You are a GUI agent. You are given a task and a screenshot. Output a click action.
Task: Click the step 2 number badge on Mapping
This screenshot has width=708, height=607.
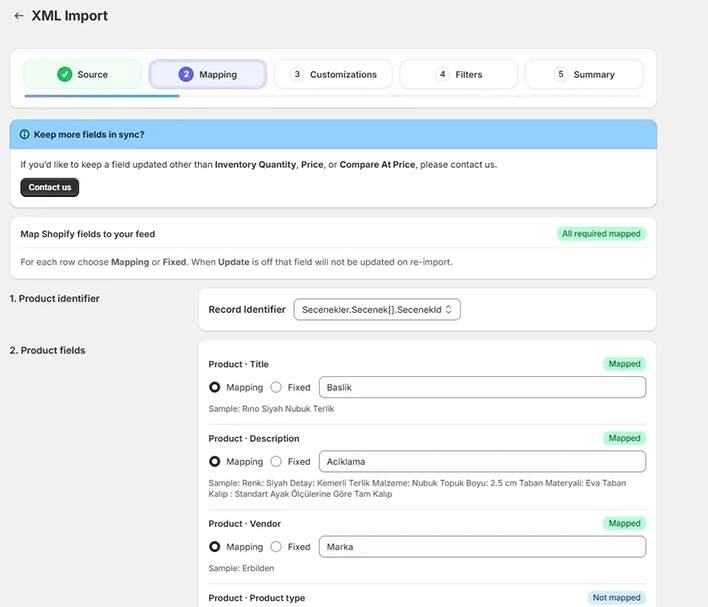(x=186, y=74)
